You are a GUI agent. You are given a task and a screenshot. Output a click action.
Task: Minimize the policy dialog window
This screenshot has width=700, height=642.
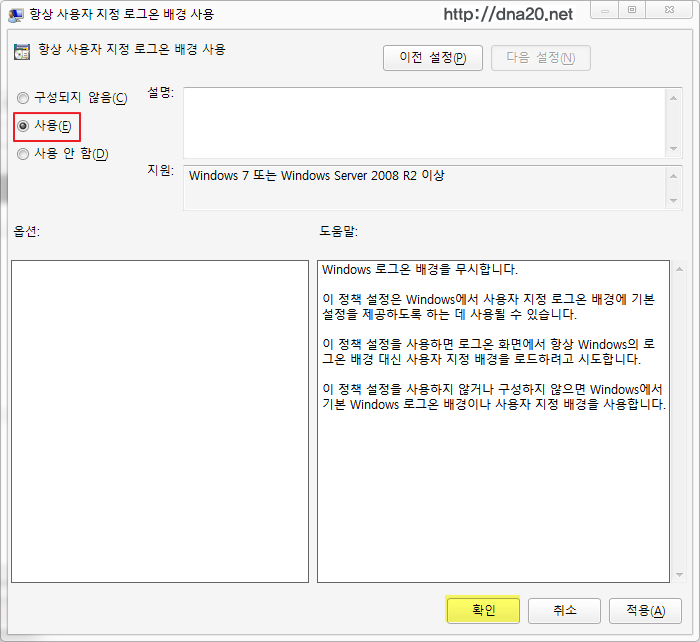coord(605,10)
